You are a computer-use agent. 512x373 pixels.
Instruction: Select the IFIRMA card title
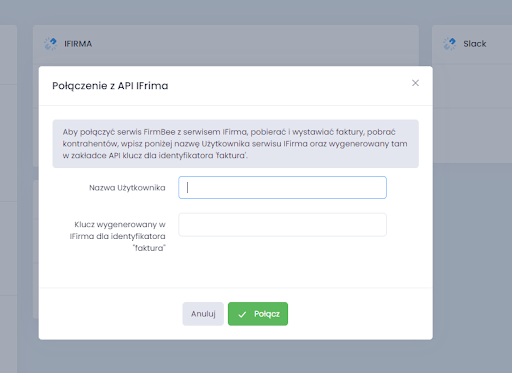(78, 44)
